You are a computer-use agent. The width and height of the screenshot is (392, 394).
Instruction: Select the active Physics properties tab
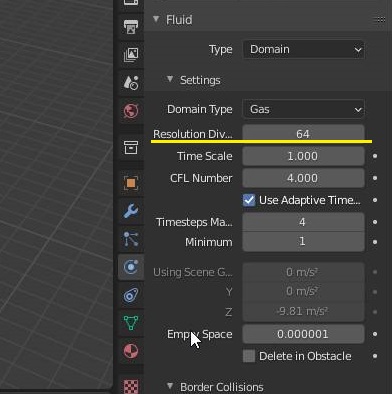131,267
